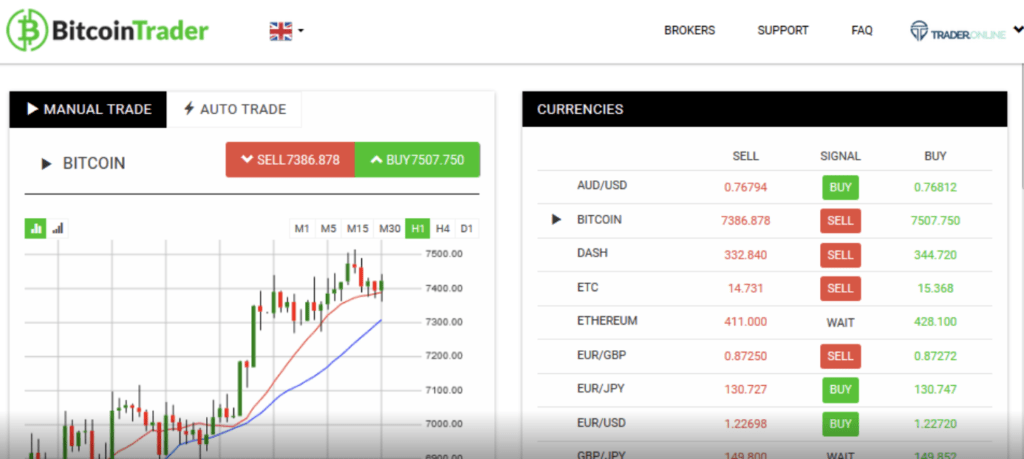Set chart timeframe to H1

[x=418, y=229]
